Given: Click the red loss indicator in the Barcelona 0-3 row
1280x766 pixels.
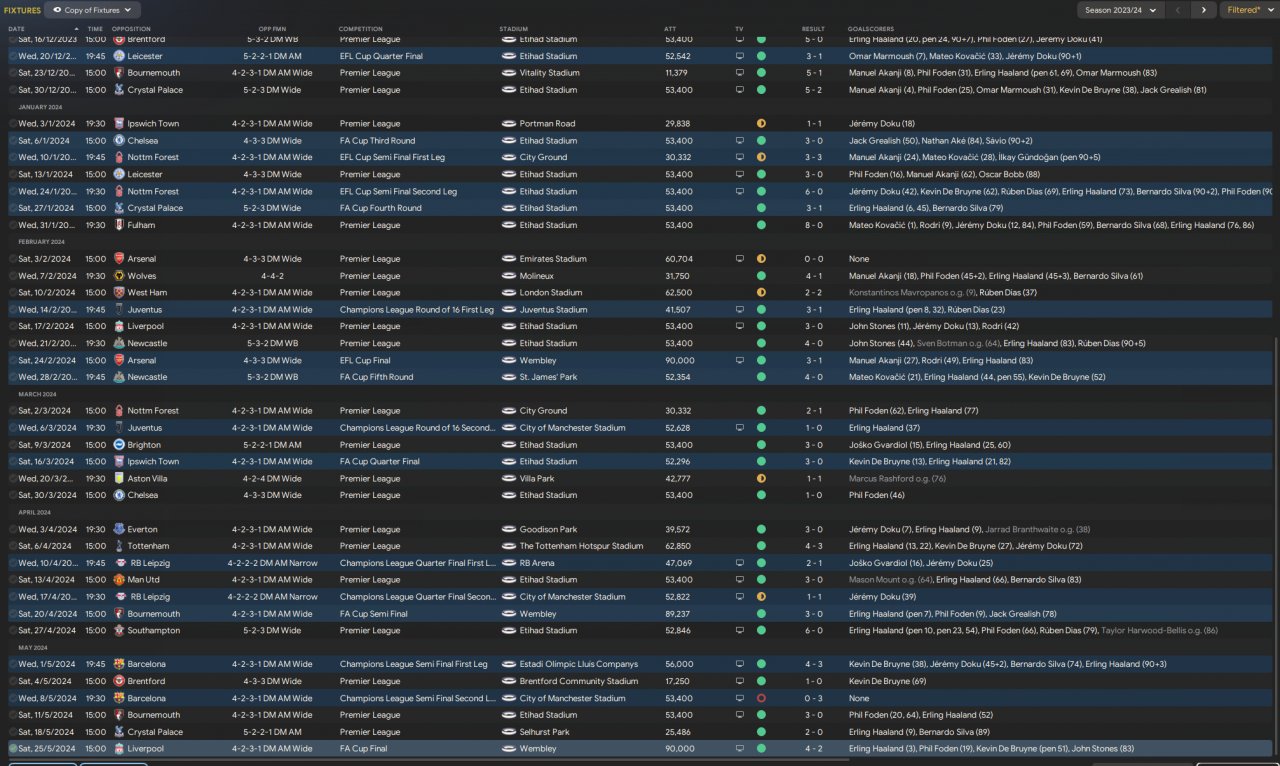Looking at the screenshot, I should [761, 698].
